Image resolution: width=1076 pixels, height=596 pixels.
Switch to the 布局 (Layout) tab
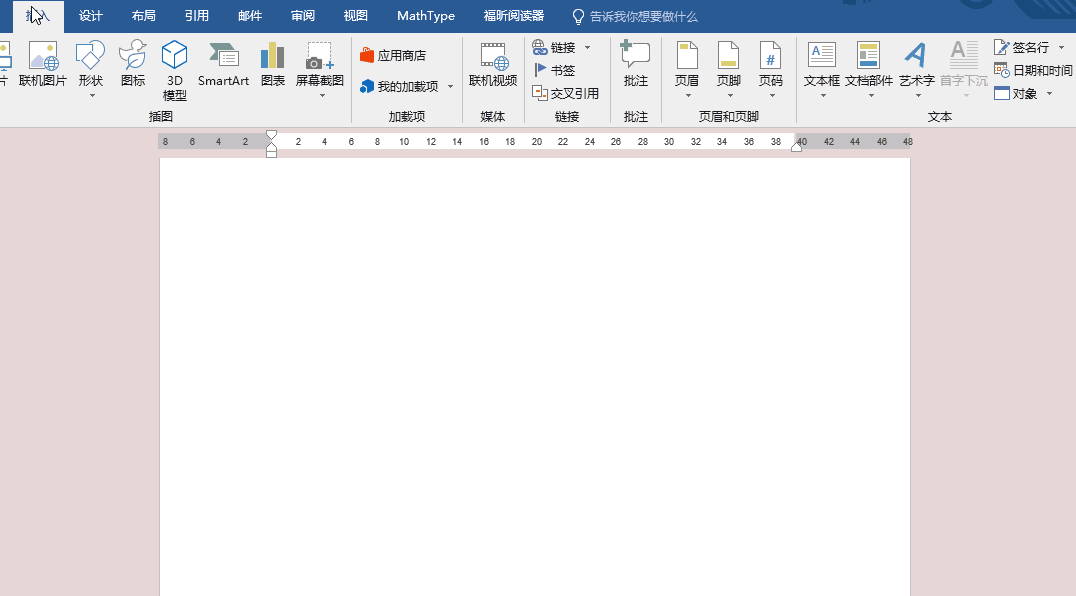143,16
